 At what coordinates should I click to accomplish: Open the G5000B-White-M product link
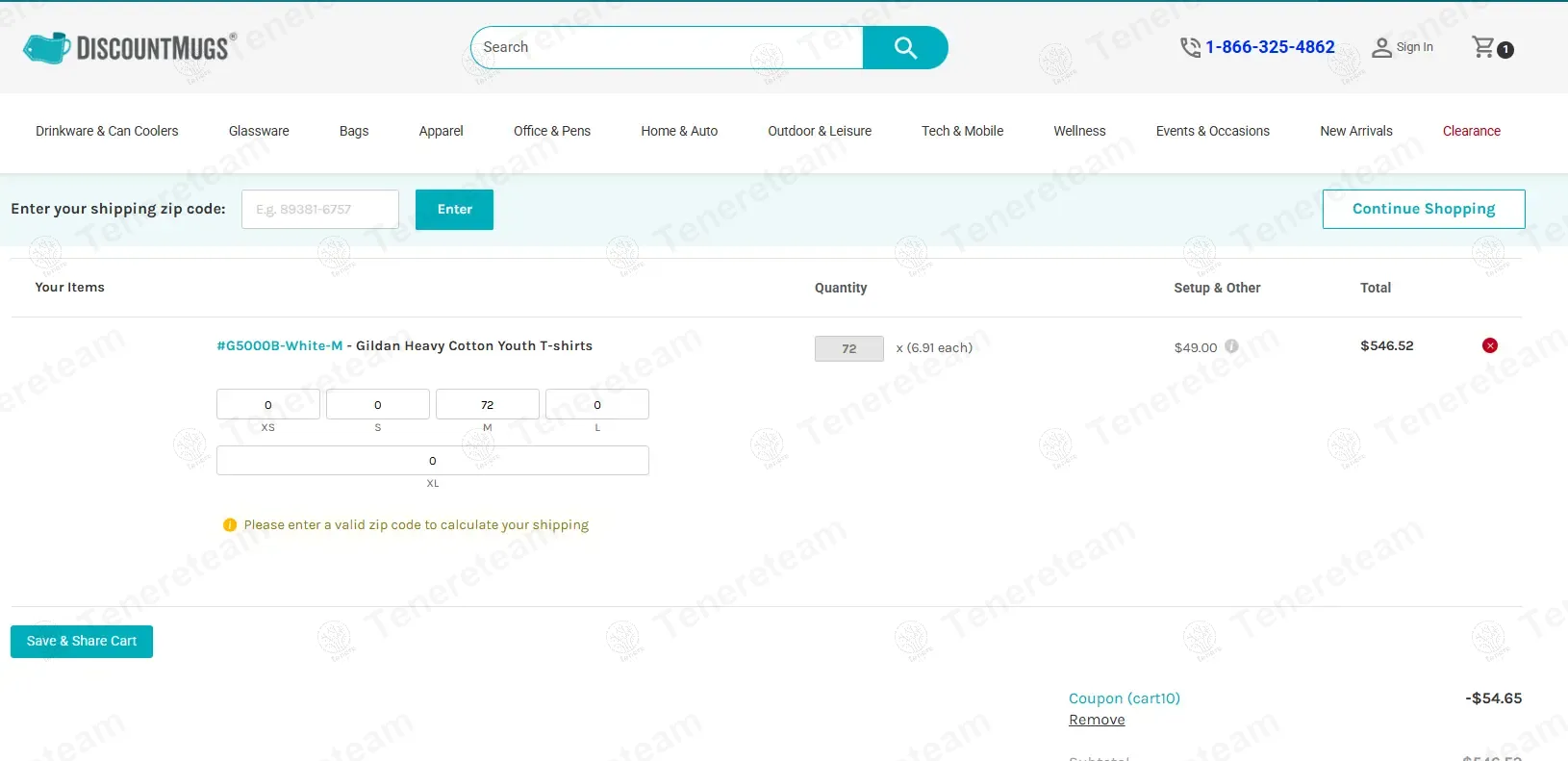click(279, 345)
